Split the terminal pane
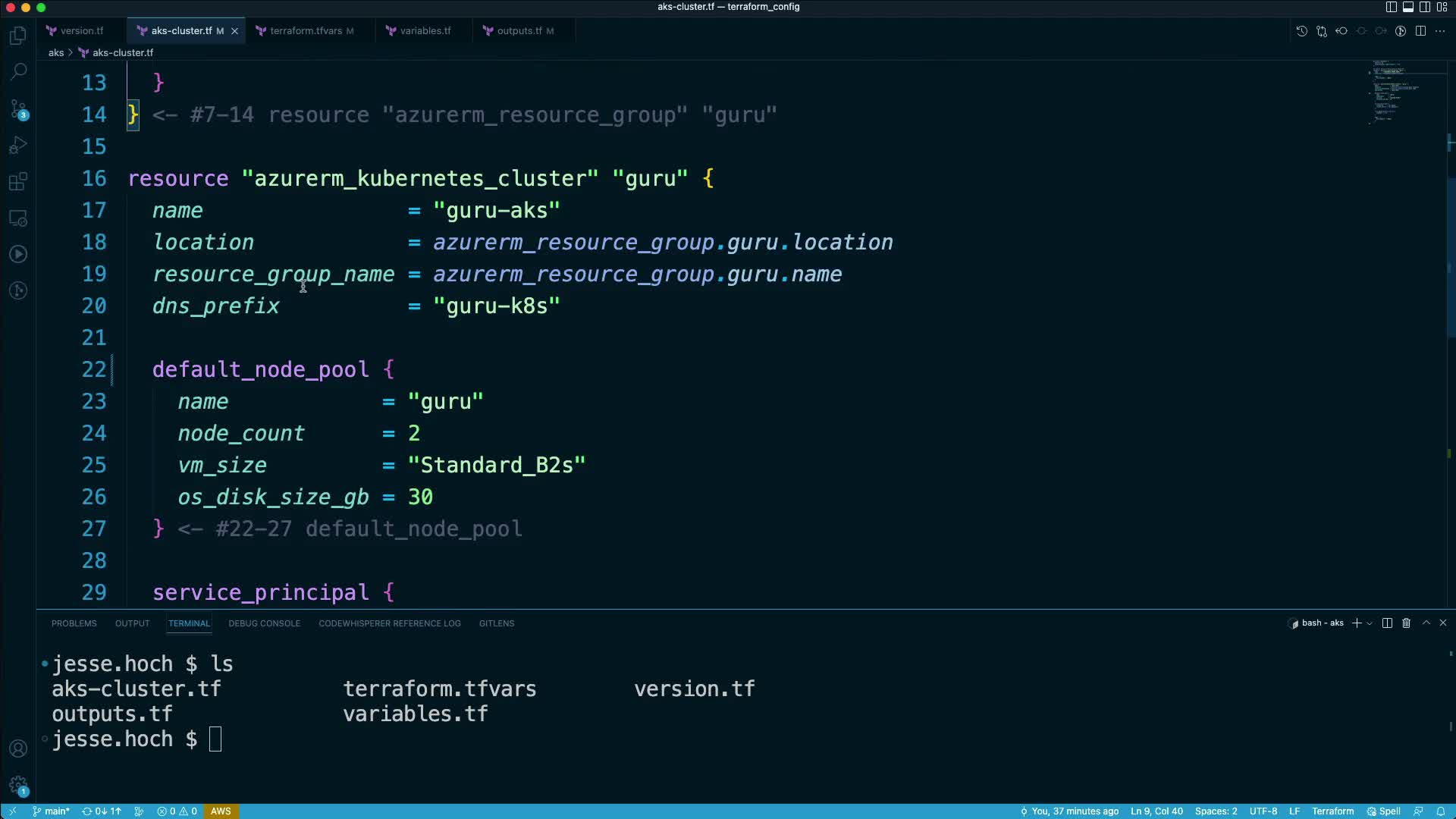 tap(1387, 623)
